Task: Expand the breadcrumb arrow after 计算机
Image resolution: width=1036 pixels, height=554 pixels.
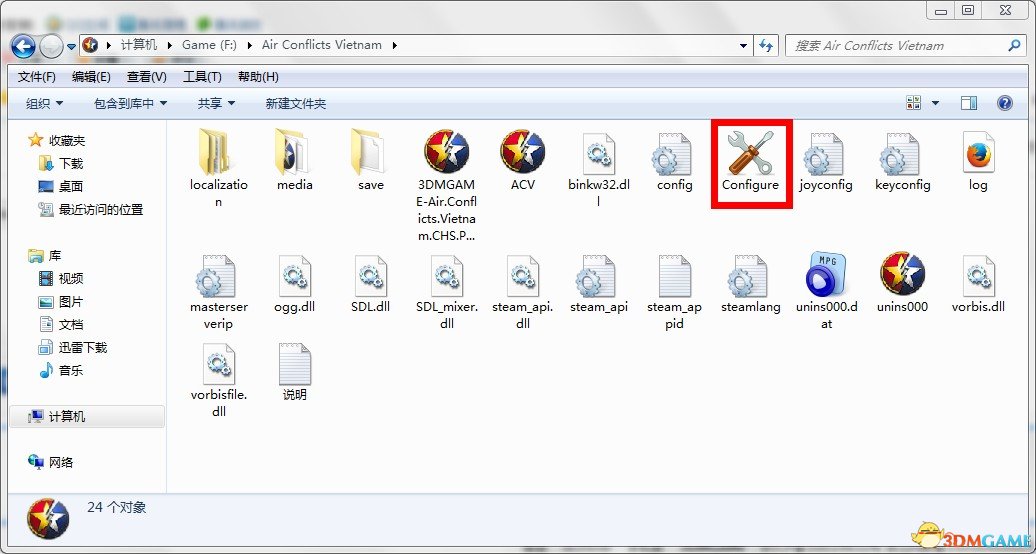Action: coord(169,46)
